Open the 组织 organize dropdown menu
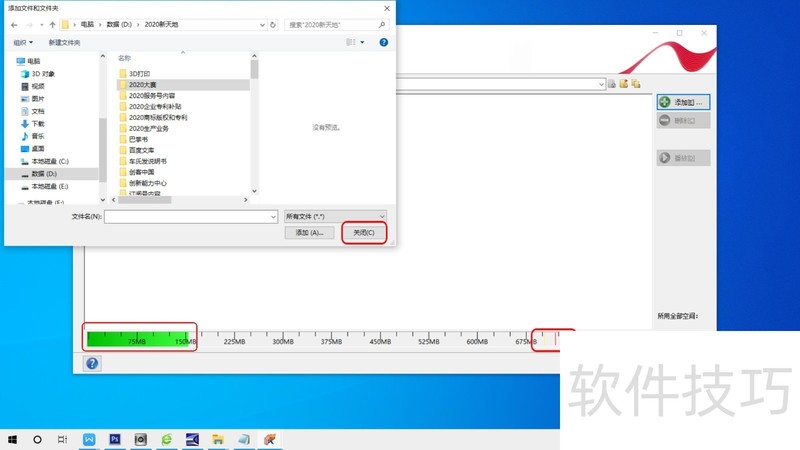 pyautogui.click(x=23, y=42)
